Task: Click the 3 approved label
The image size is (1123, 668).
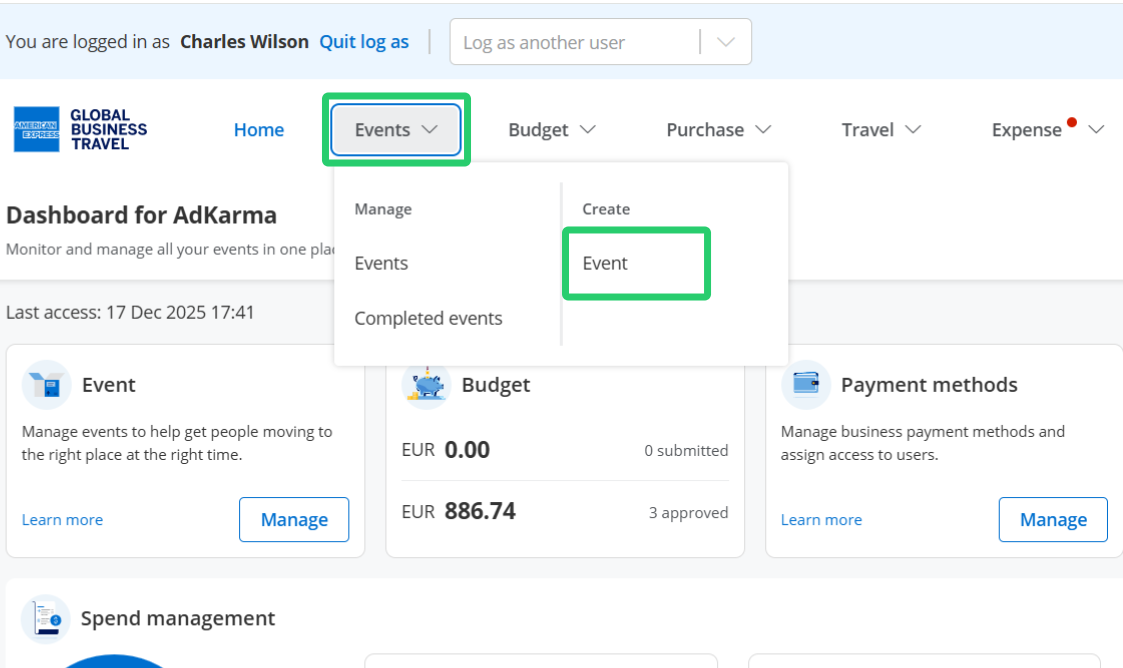Action: tap(688, 513)
